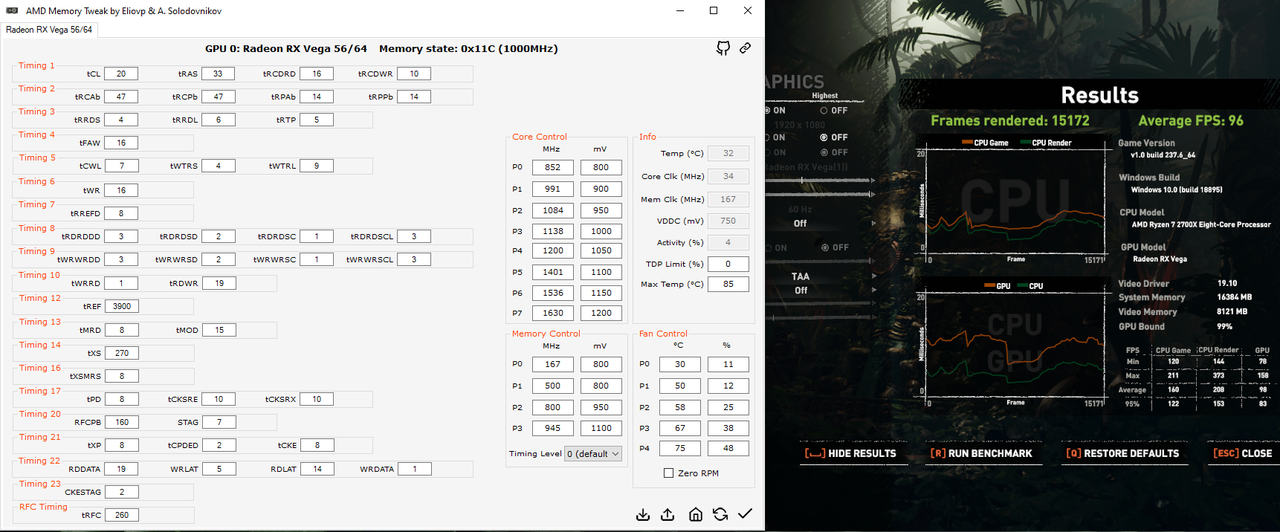Toggle the Zero RPM checkbox

coord(668,473)
